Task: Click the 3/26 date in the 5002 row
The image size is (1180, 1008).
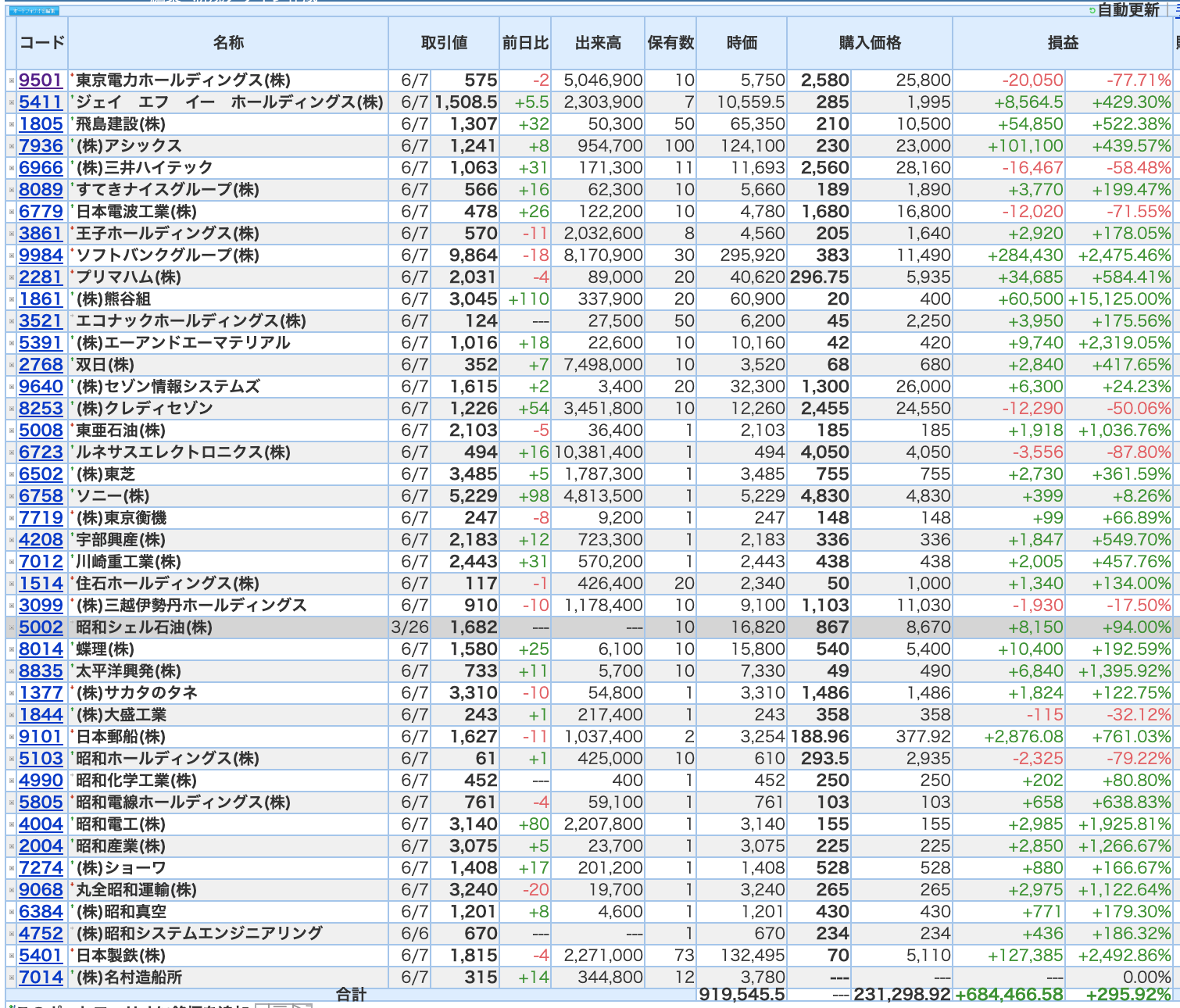Action: coord(409,627)
